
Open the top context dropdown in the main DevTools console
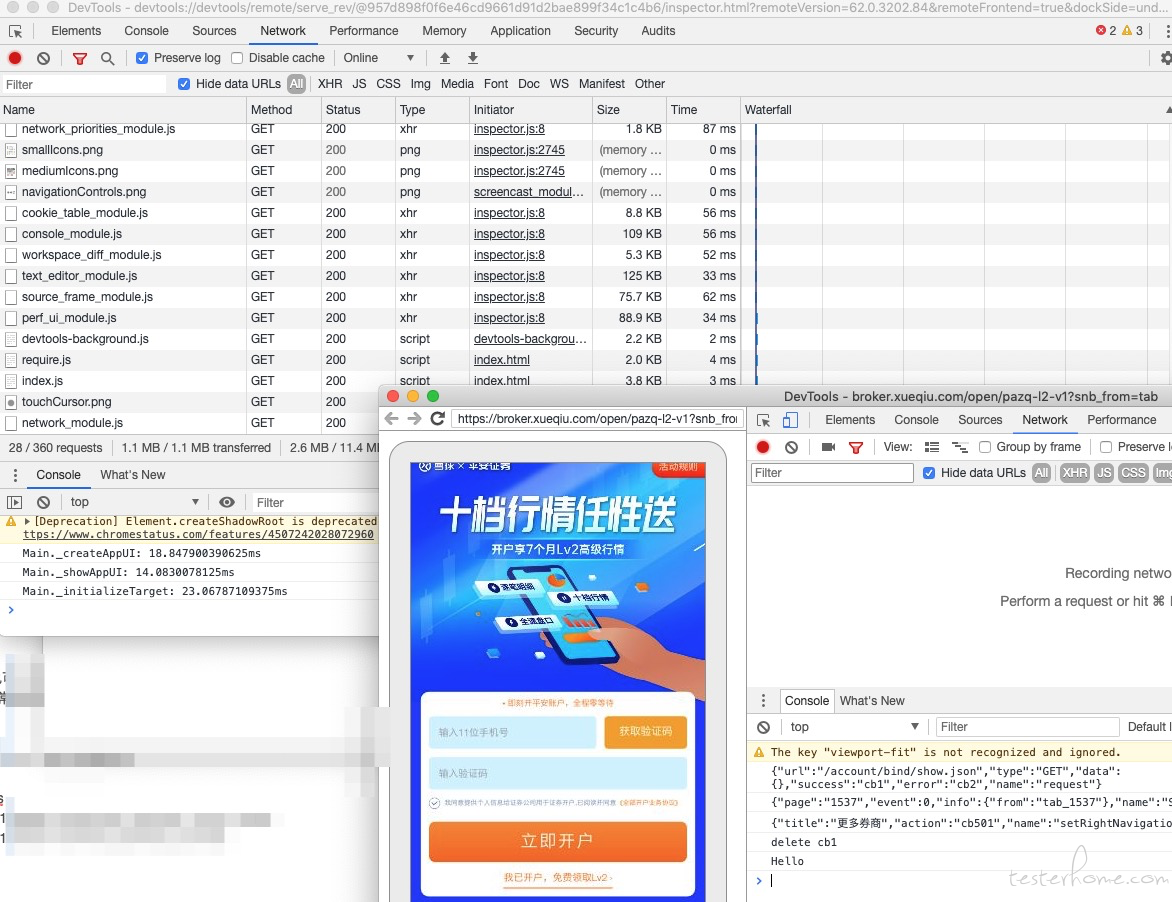[135, 502]
